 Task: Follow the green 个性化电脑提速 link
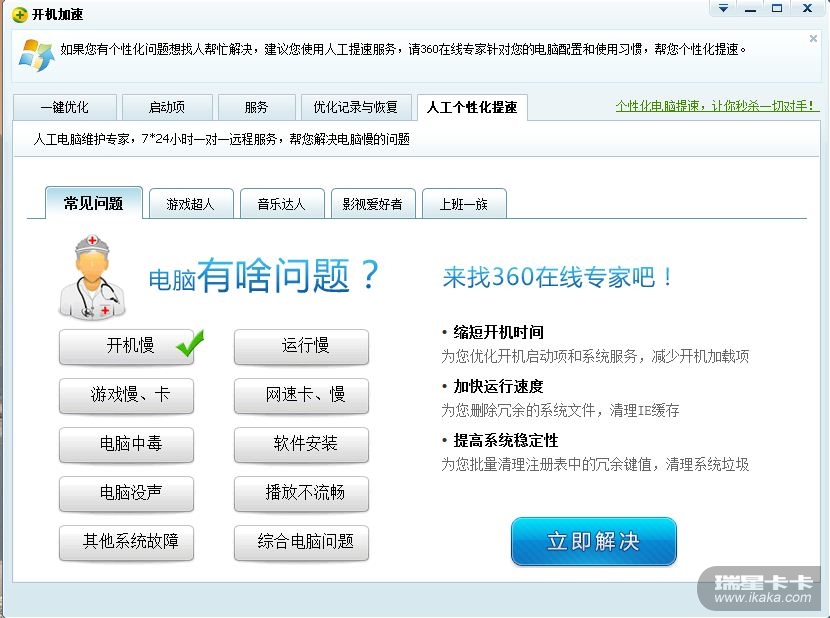click(717, 106)
